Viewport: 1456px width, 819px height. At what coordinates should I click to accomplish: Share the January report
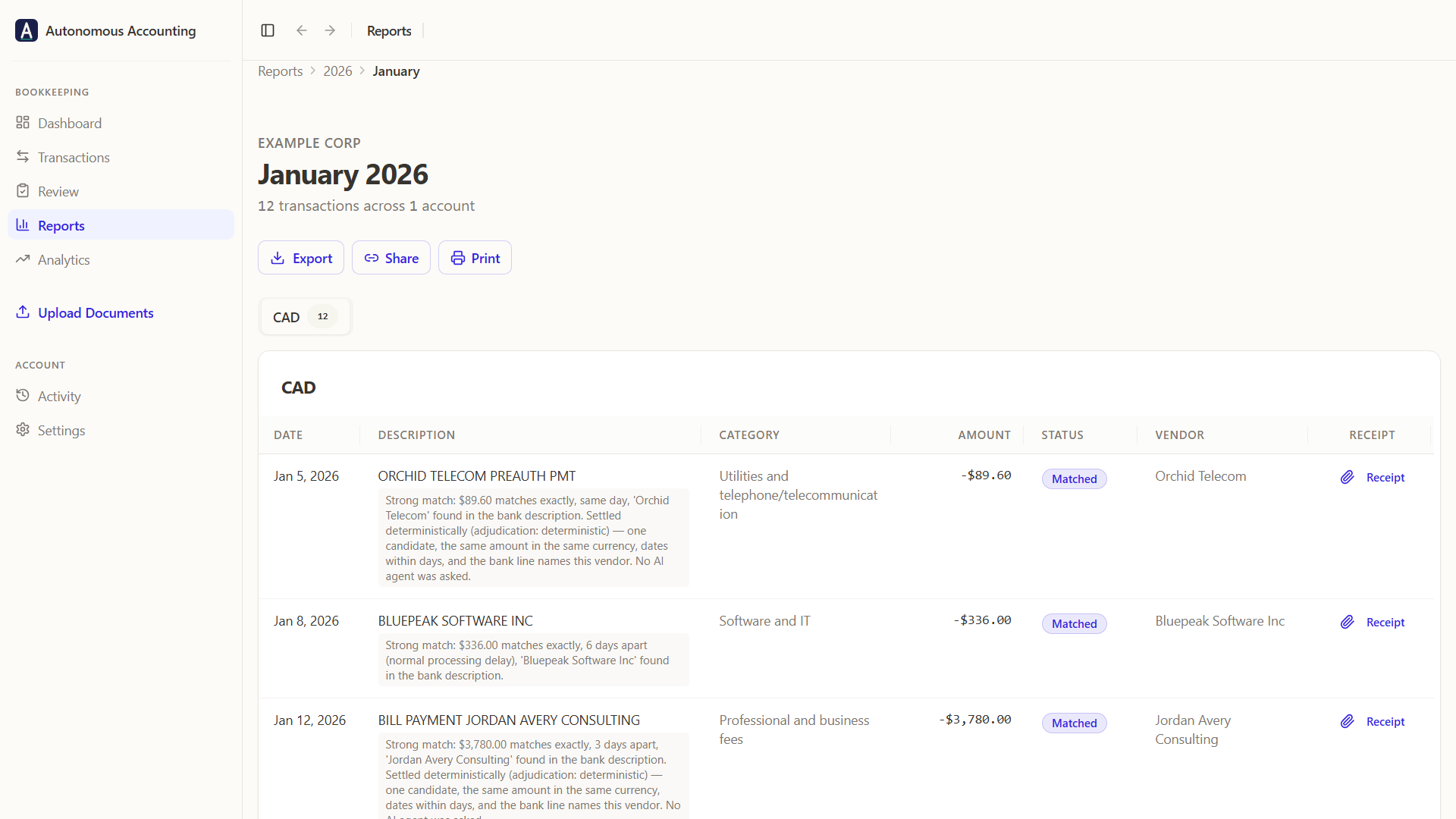391,258
